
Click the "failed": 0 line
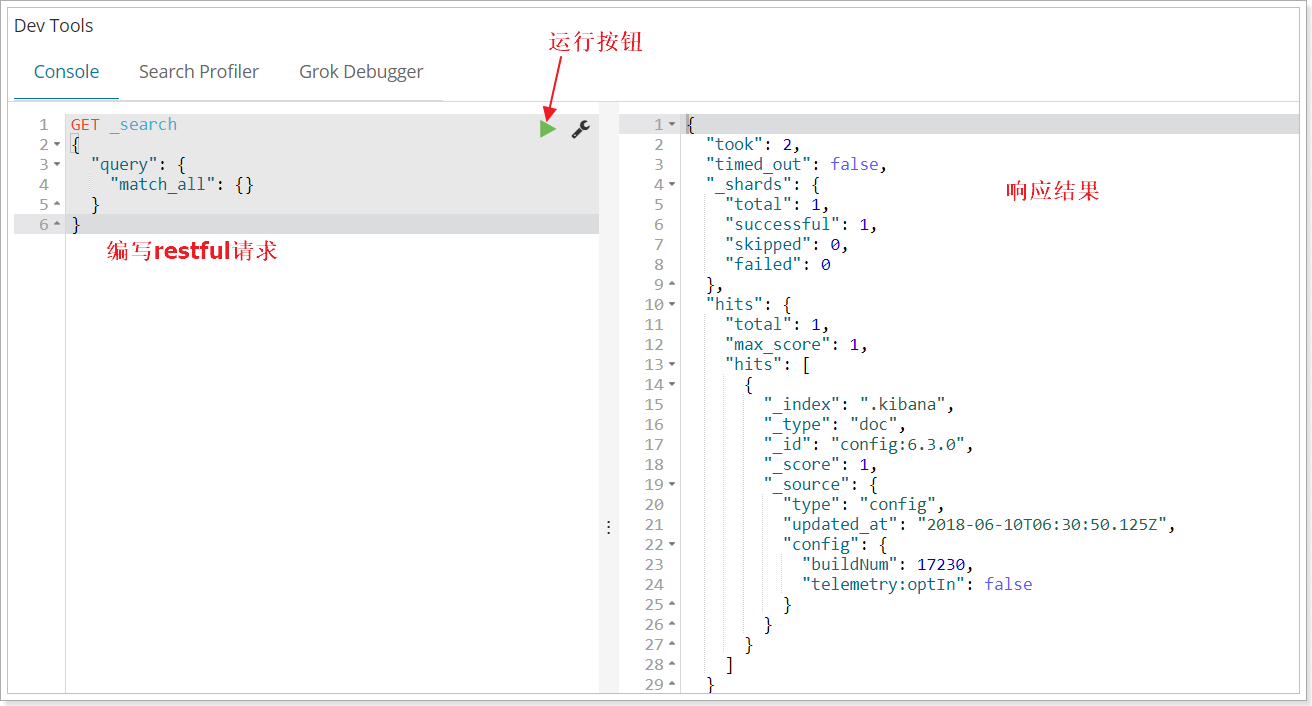(x=778, y=264)
